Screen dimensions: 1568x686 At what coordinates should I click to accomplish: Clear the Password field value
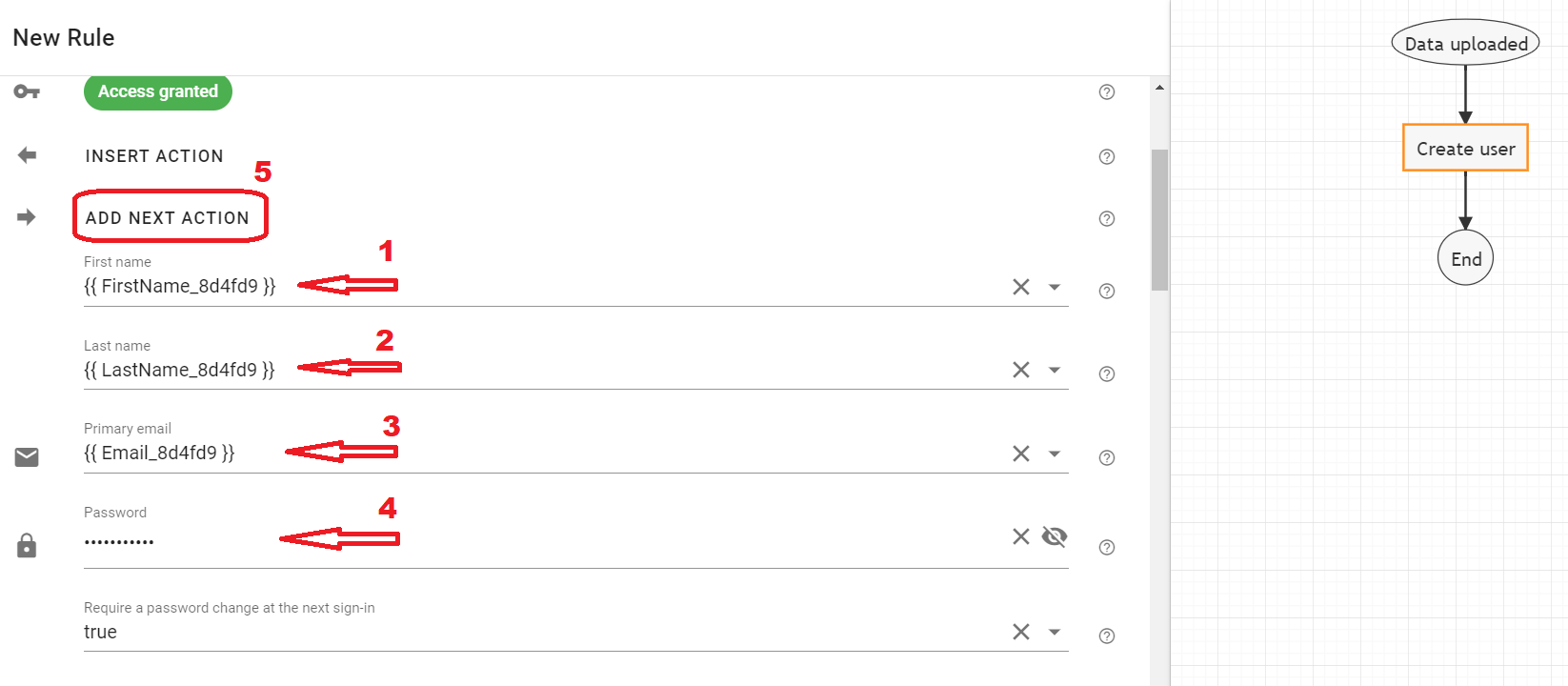point(1020,536)
